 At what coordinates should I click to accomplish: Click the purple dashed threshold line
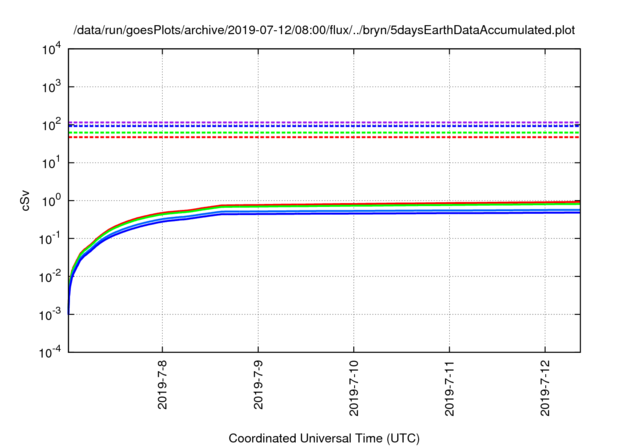[324, 122]
